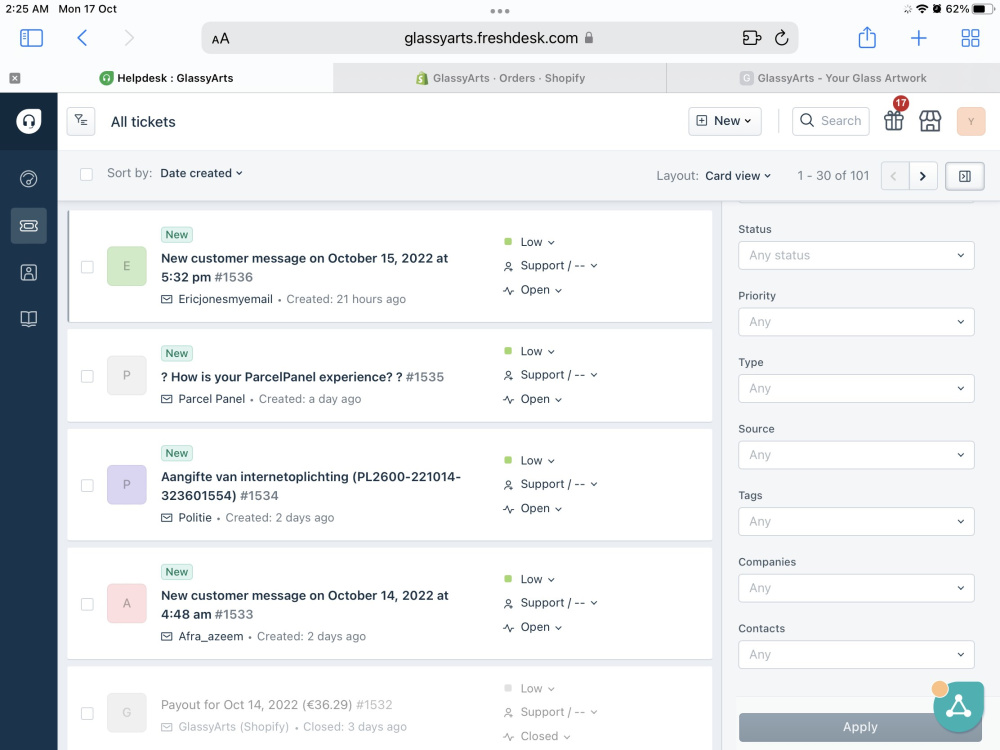Open the gift box notifications icon
1000x750 pixels.
tap(894, 121)
